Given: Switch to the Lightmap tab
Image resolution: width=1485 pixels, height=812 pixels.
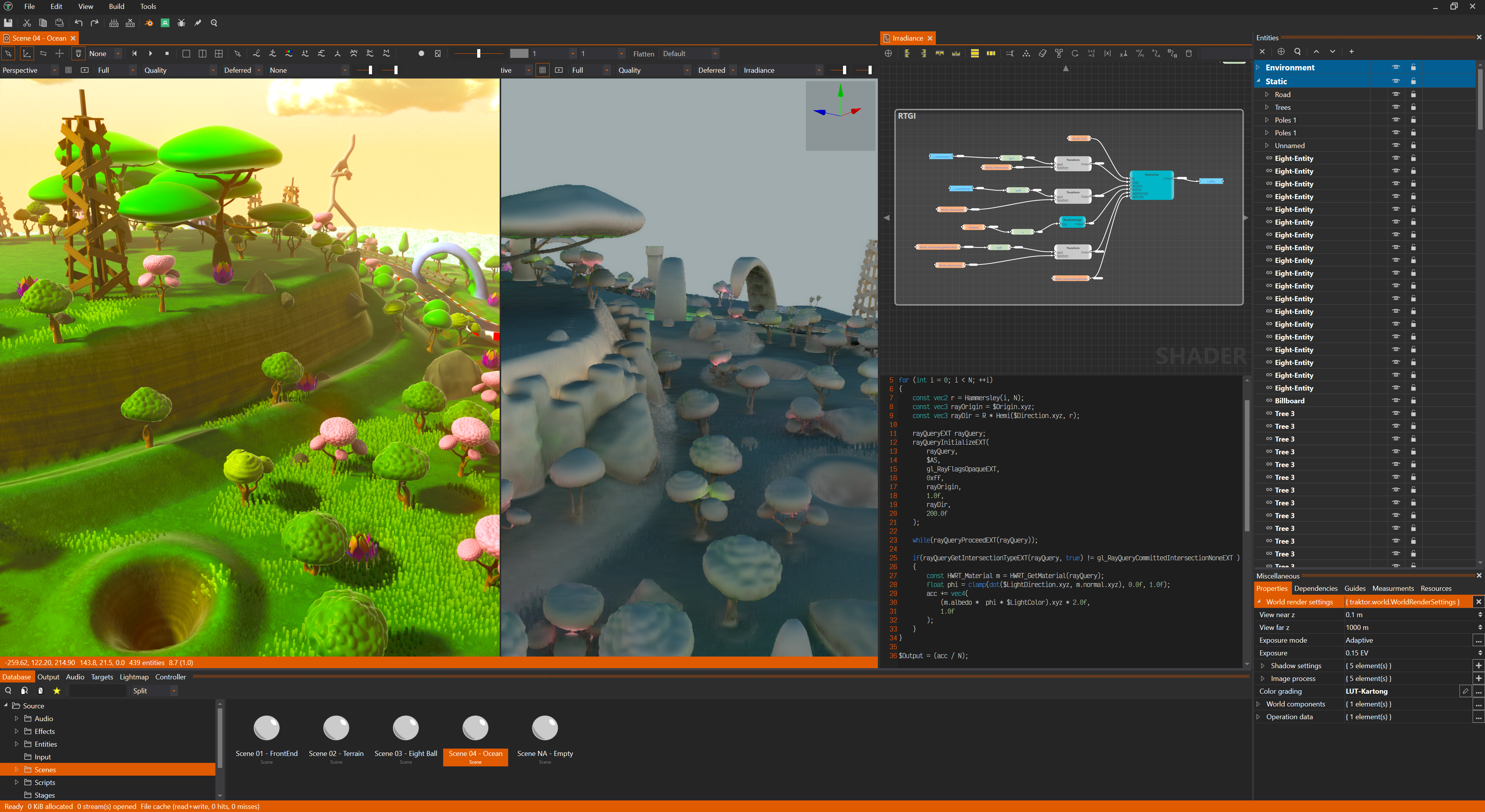Looking at the screenshot, I should click(134, 677).
